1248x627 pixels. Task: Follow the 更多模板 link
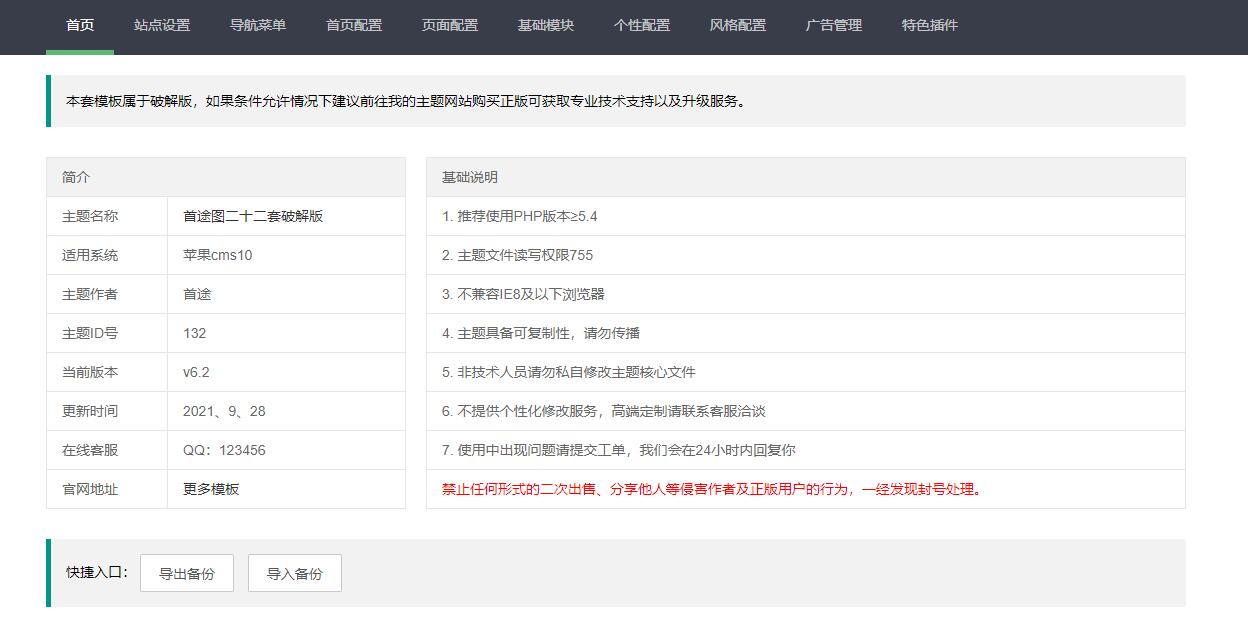coord(211,489)
